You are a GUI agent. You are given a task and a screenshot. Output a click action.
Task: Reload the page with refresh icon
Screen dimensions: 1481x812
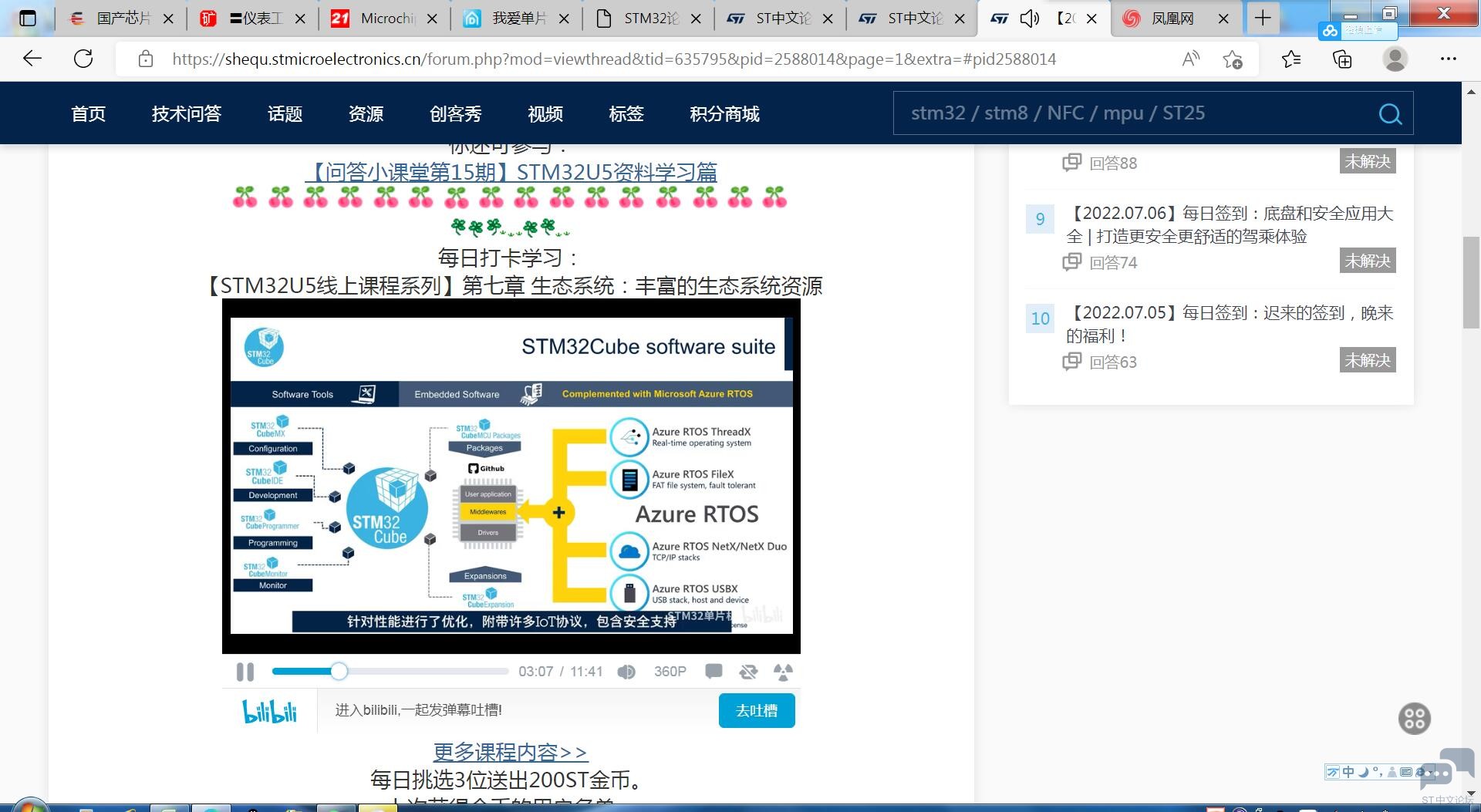[x=83, y=59]
